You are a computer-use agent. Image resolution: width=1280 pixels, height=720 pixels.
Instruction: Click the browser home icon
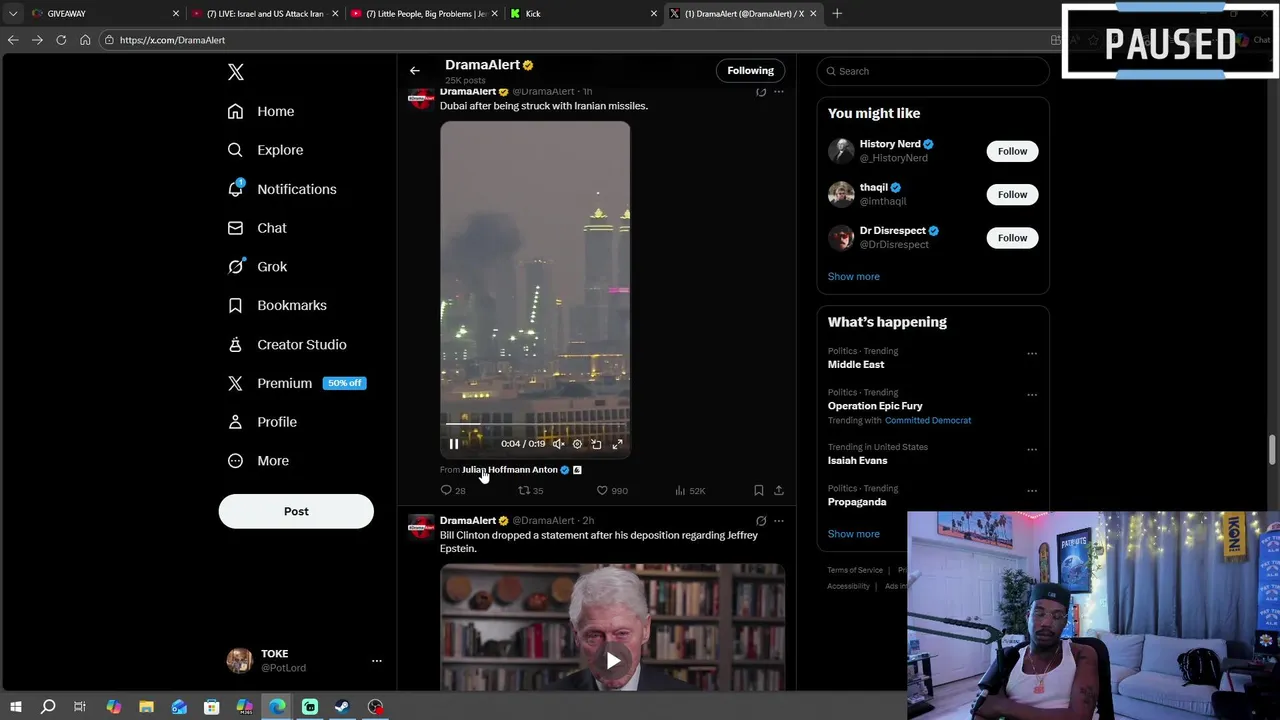85,40
